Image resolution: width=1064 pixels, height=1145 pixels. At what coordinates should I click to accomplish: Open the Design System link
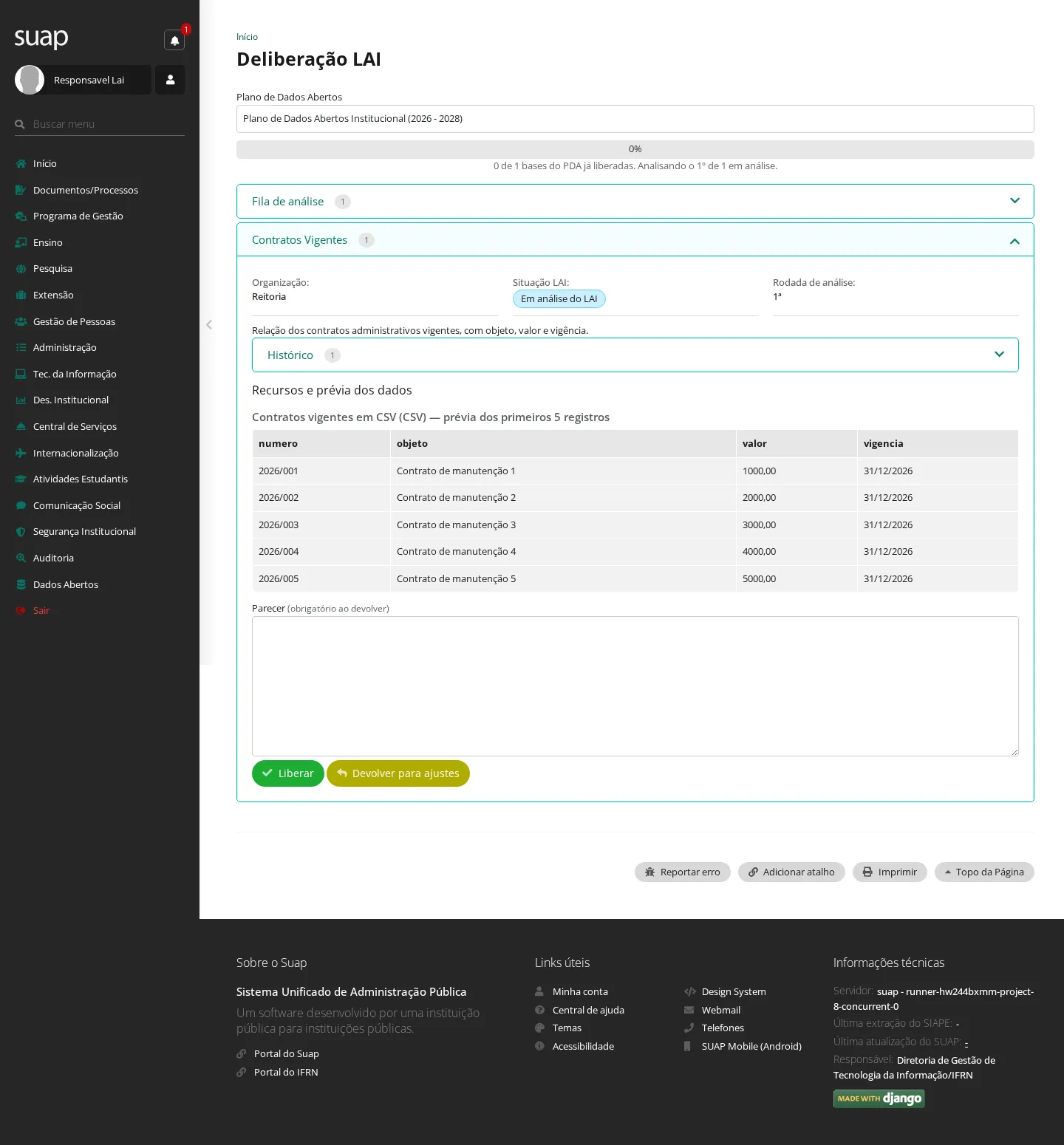(734, 991)
